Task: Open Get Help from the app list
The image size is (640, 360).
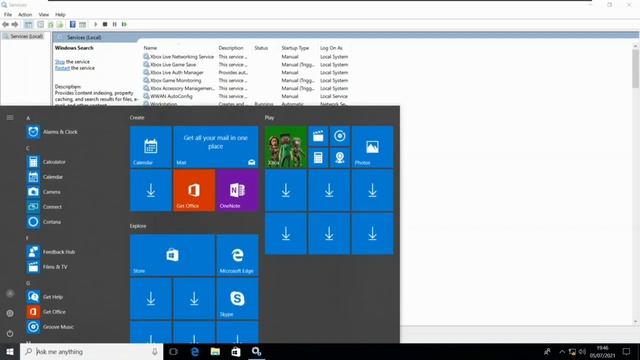Action: tap(45, 297)
